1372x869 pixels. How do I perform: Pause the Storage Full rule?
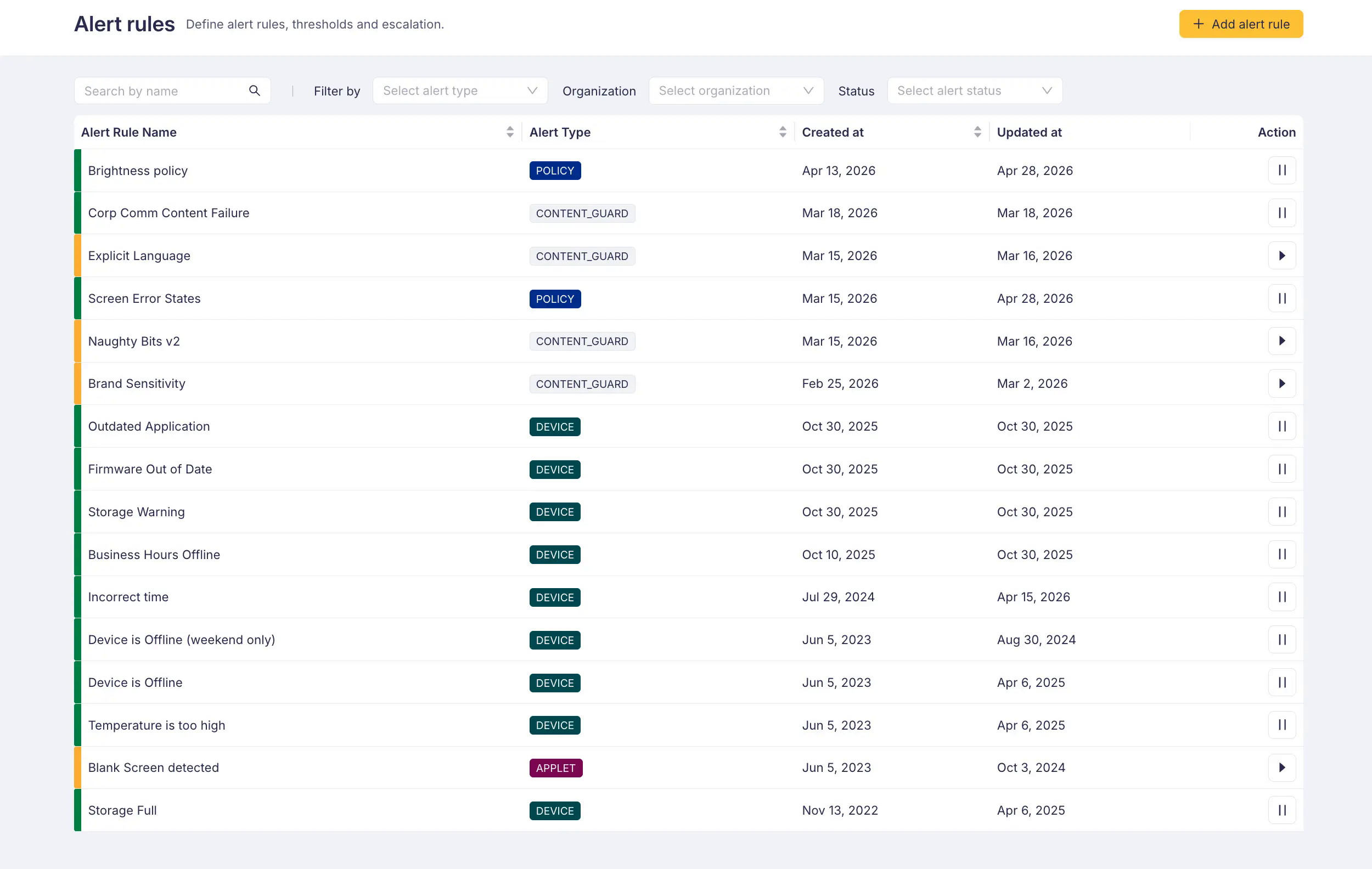pos(1281,810)
